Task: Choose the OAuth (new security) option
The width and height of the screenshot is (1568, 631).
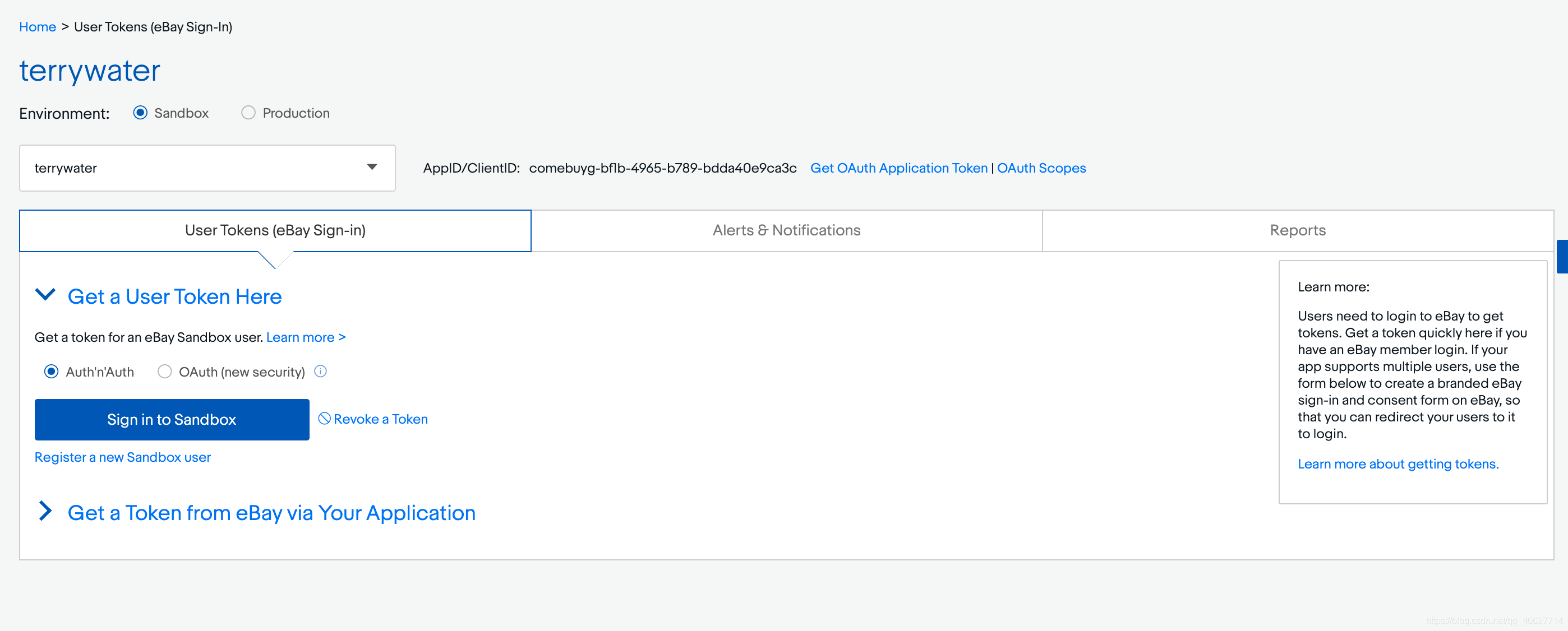Action: click(x=164, y=372)
